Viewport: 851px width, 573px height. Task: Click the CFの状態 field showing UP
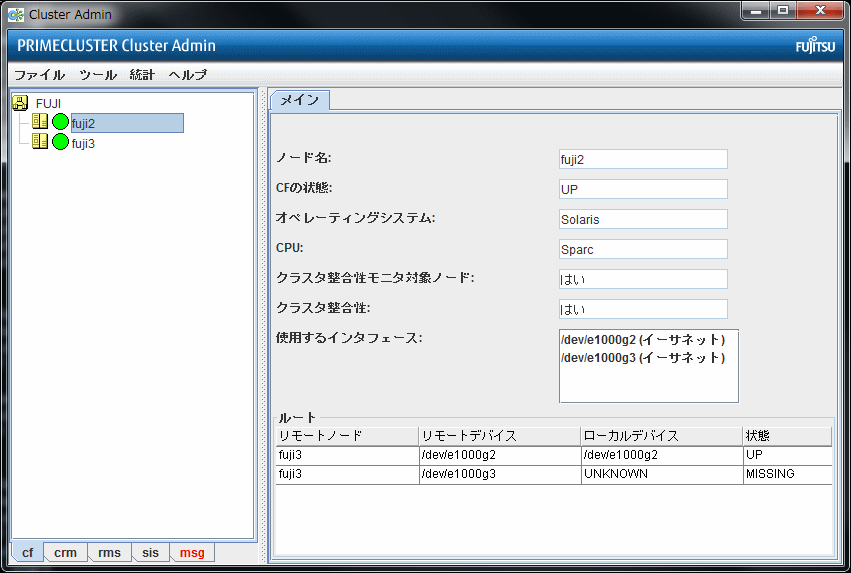pos(643,189)
